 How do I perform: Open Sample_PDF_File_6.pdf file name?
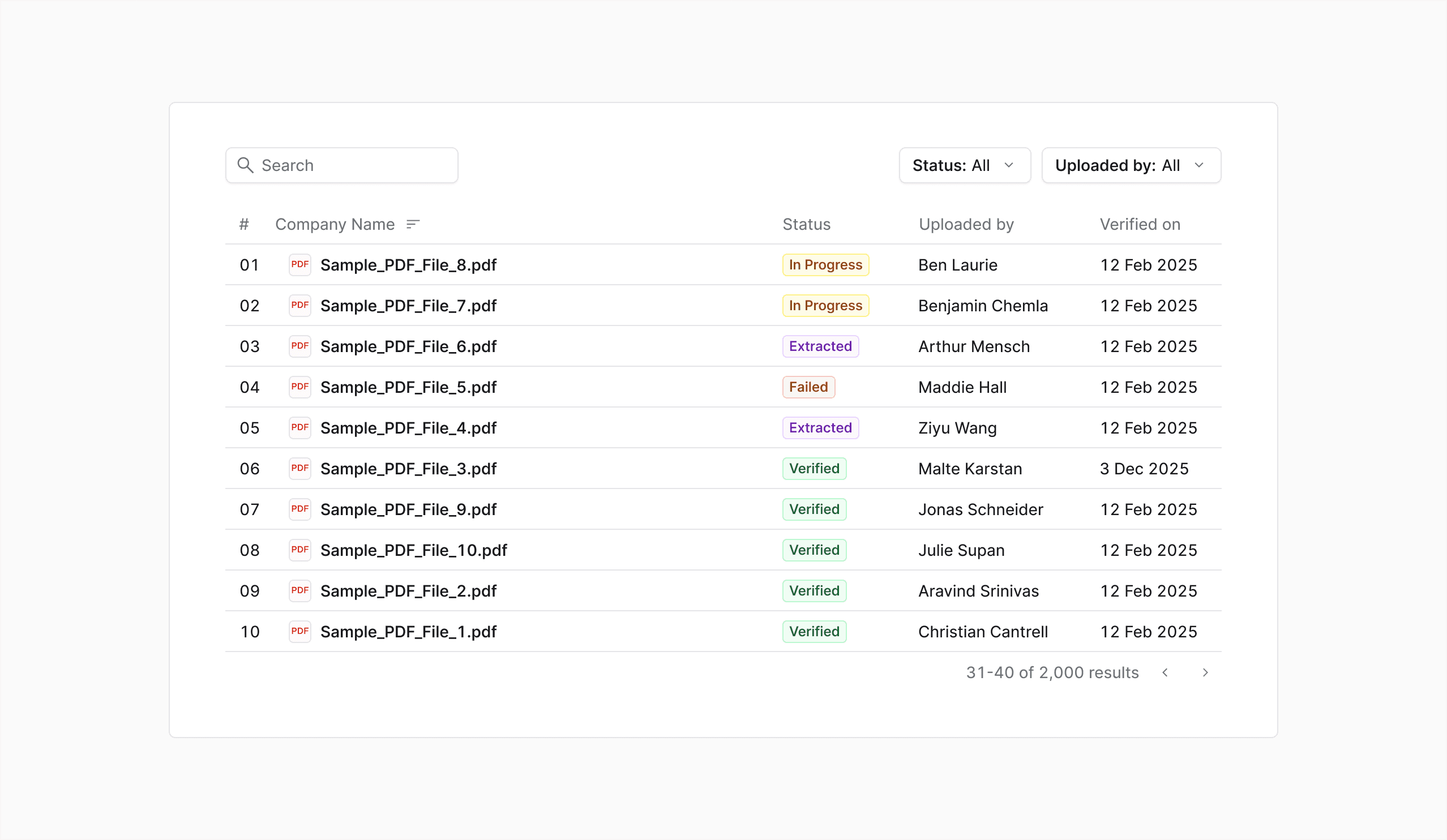pos(408,347)
